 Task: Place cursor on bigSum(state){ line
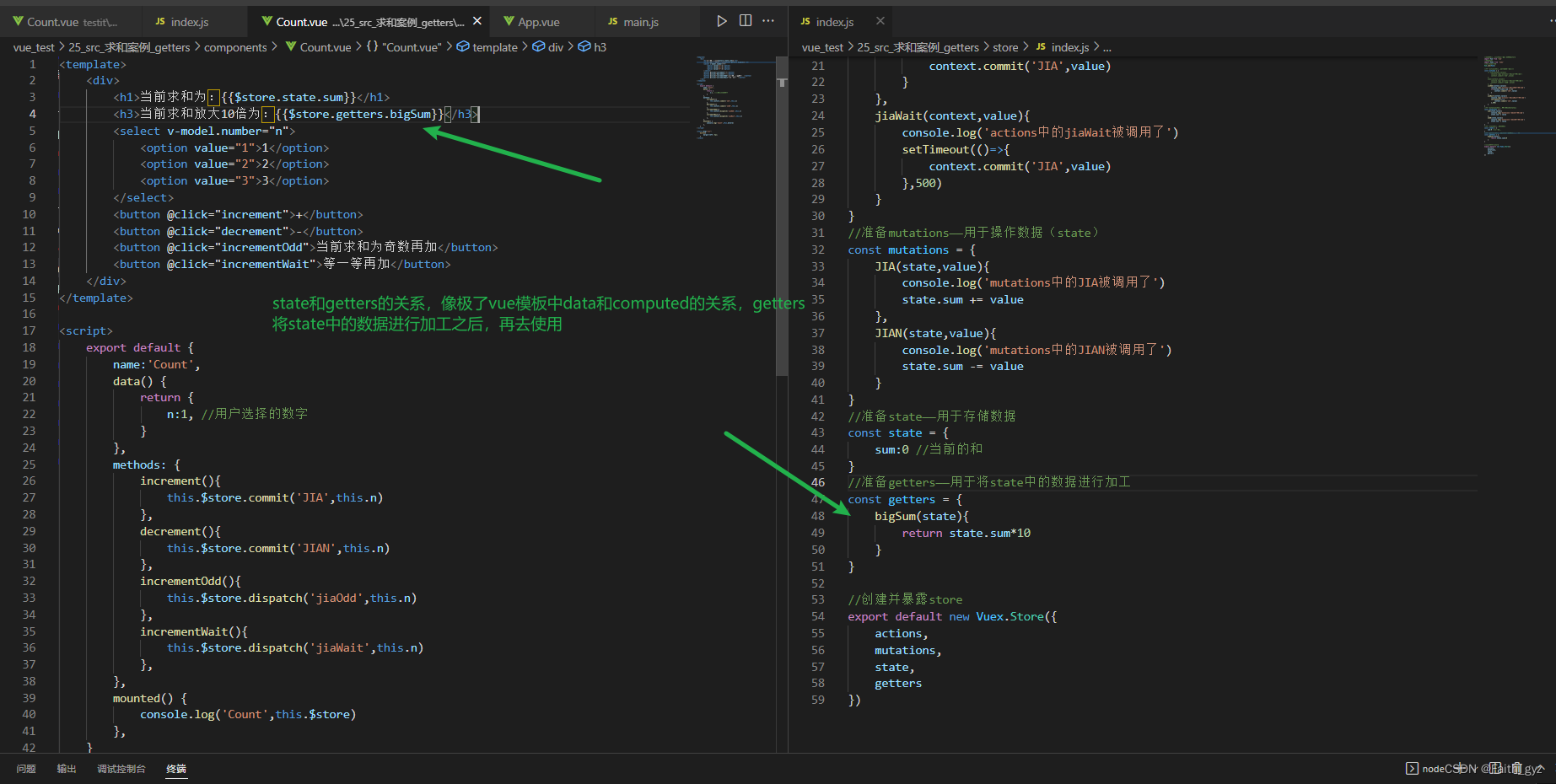click(x=922, y=516)
